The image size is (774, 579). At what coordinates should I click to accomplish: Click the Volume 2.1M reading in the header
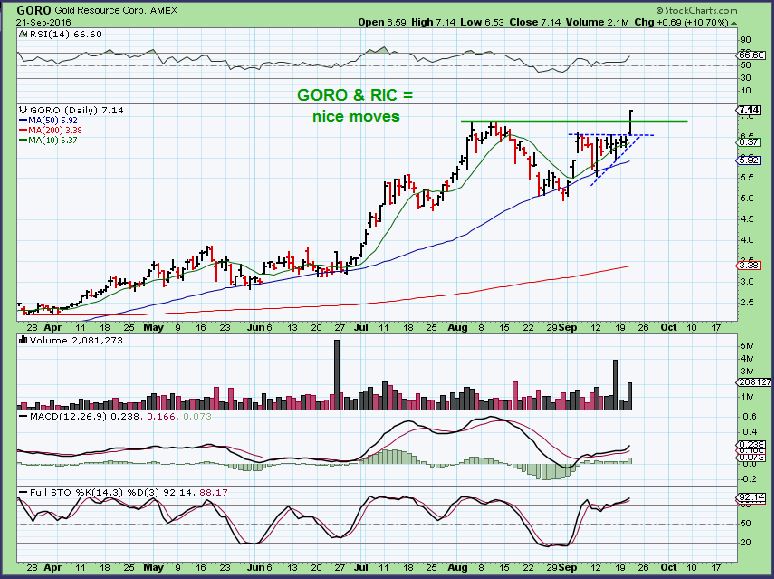pyautogui.click(x=597, y=22)
